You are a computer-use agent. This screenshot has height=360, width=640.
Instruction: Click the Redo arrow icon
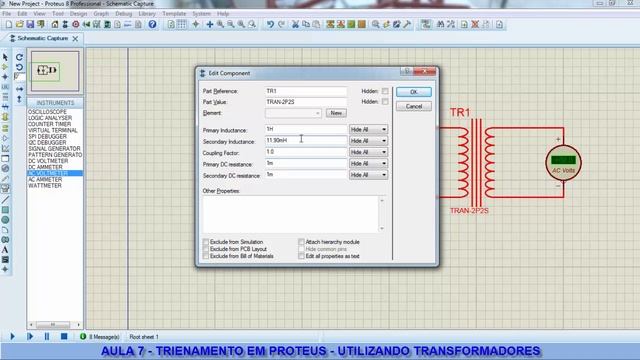click(281, 24)
